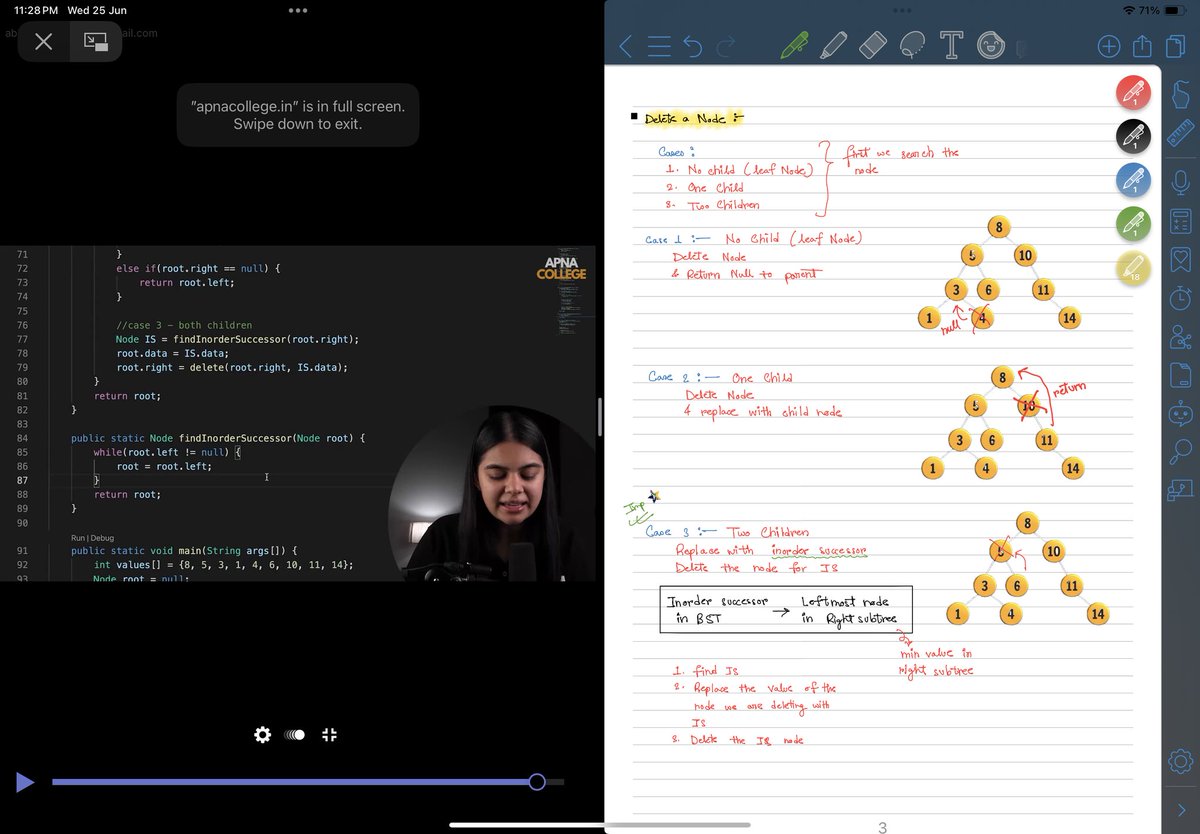Screen dimensions: 1200x834
Task: Open multitasking dots above notes window
Action: [901, 11]
